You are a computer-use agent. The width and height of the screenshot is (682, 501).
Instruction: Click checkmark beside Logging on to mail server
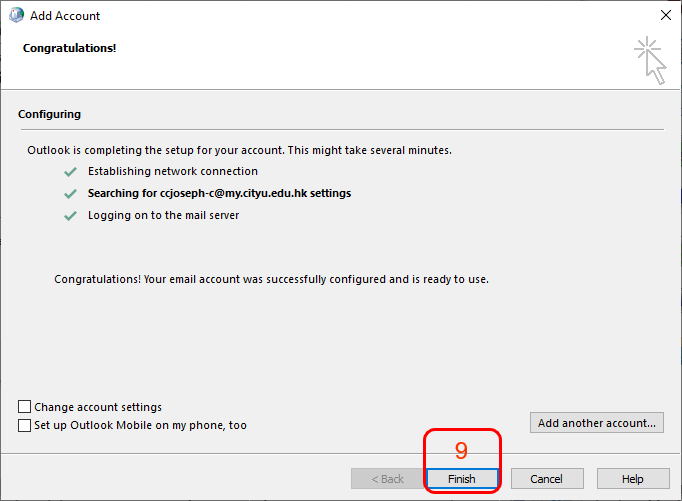click(x=70, y=216)
